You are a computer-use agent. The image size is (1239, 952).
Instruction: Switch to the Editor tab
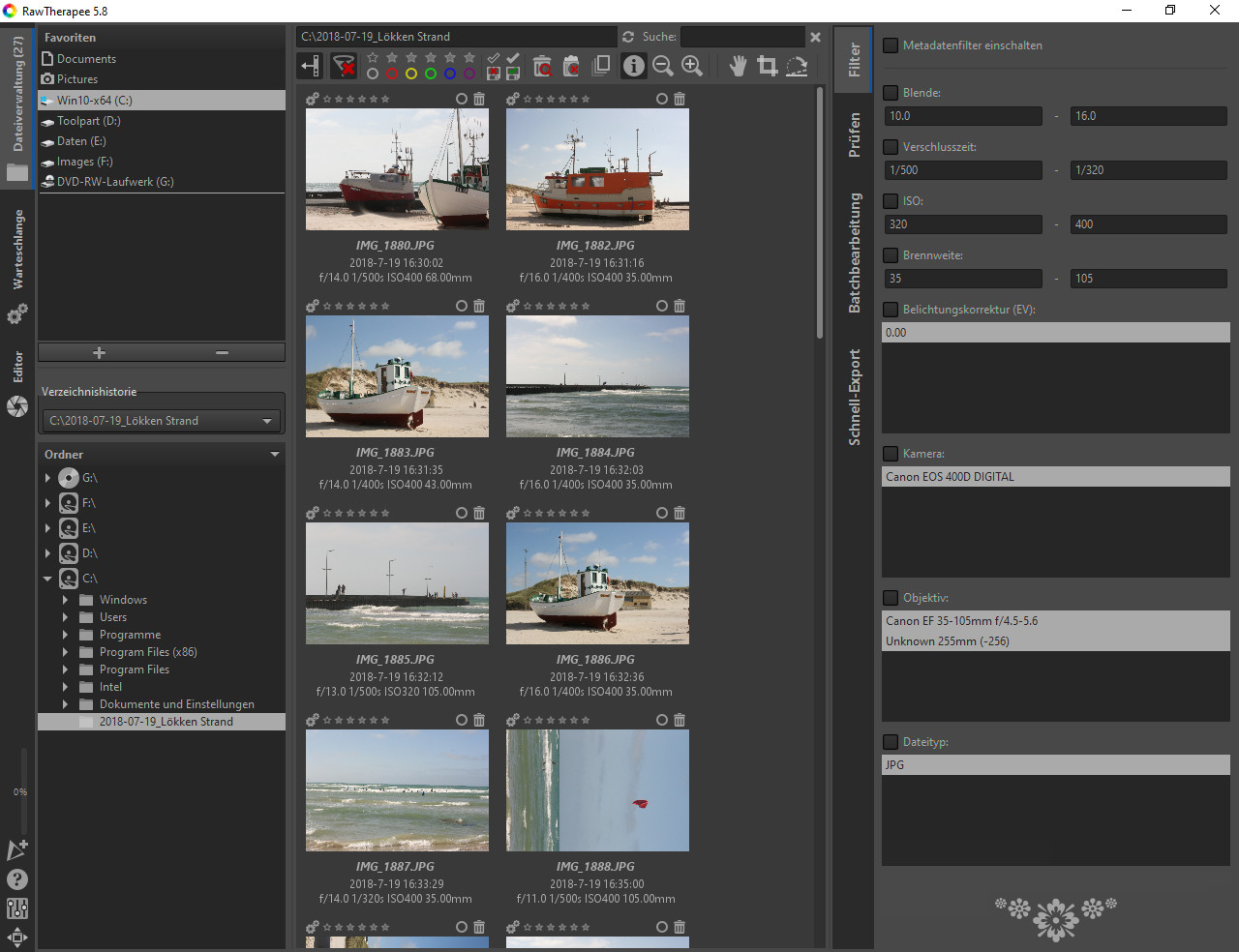tap(17, 384)
